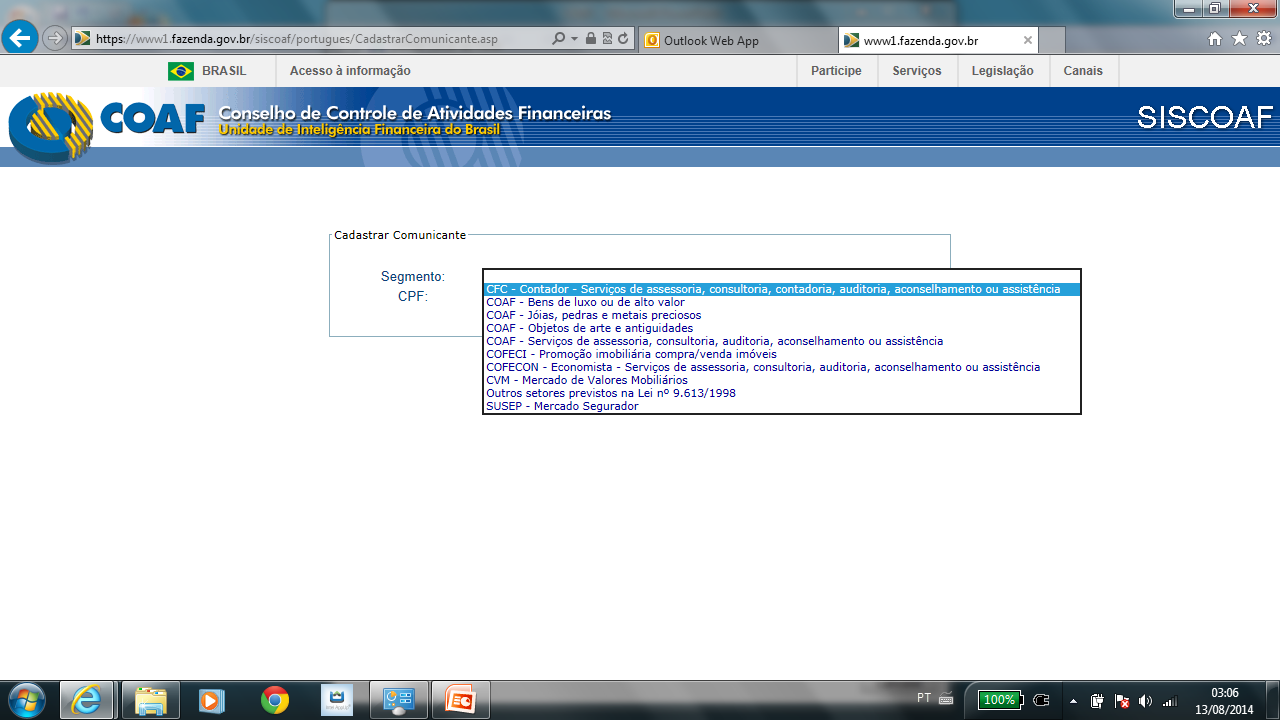Click the volume speaker tray icon
This screenshot has height=720, width=1280.
tap(1145, 701)
